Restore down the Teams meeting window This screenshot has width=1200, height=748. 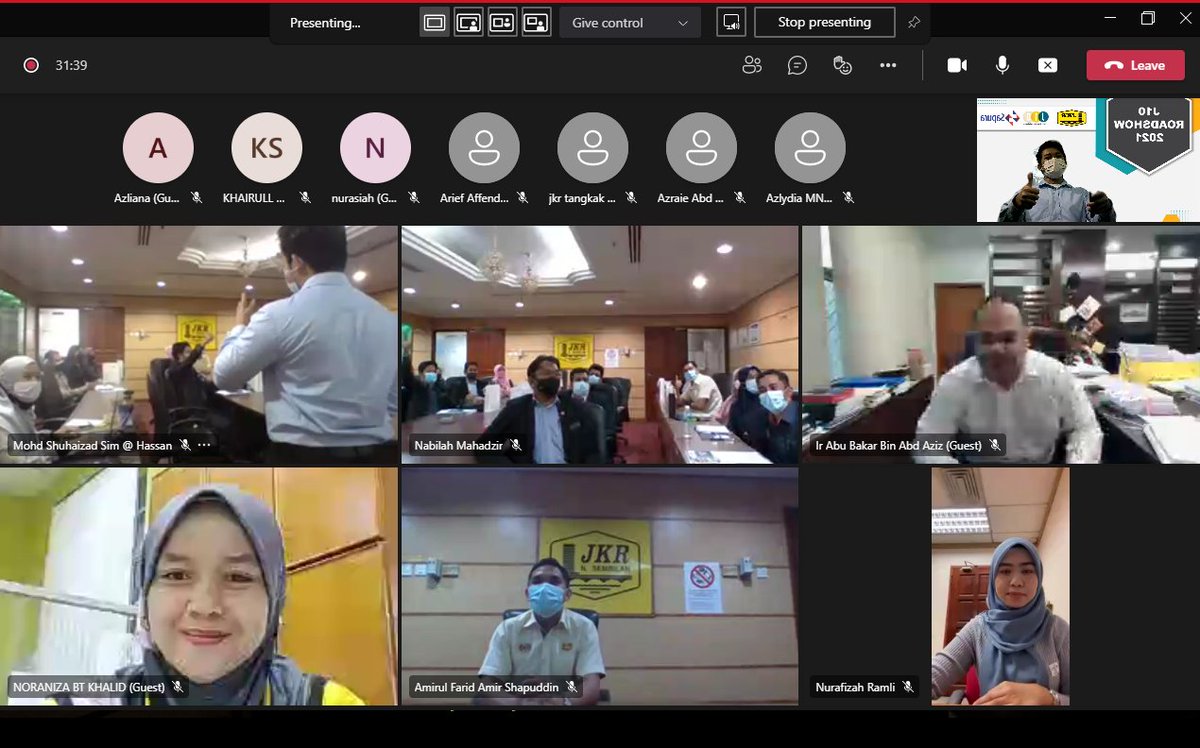1148,18
